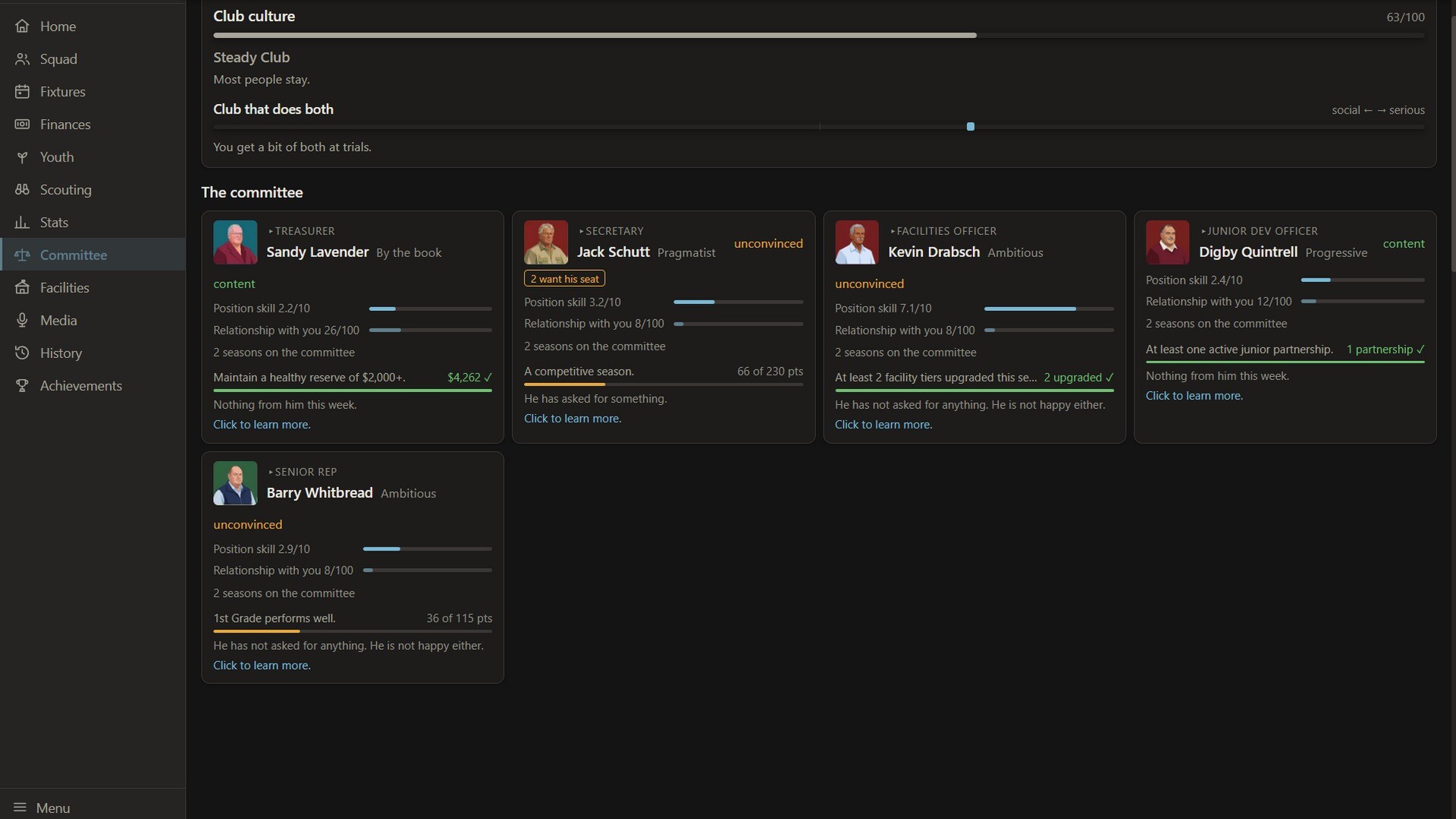The image size is (1456, 819).
Task: Click Jack Schutt's portrait
Action: 546,242
